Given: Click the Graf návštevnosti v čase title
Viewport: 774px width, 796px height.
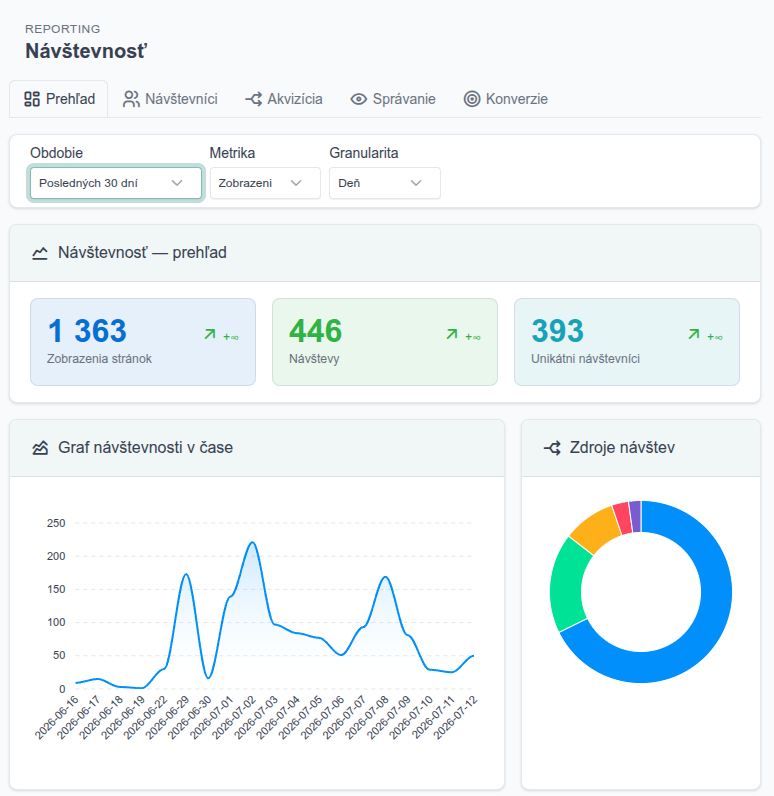Looking at the screenshot, I should [145, 448].
